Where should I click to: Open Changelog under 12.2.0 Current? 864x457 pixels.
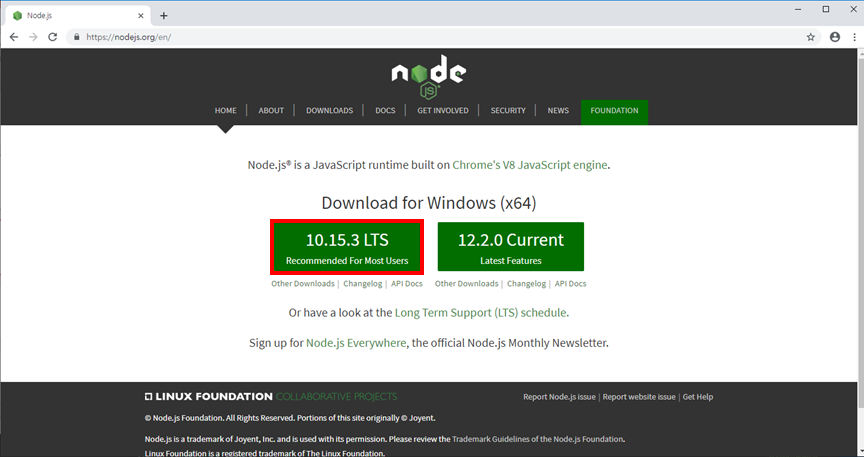[x=526, y=283]
